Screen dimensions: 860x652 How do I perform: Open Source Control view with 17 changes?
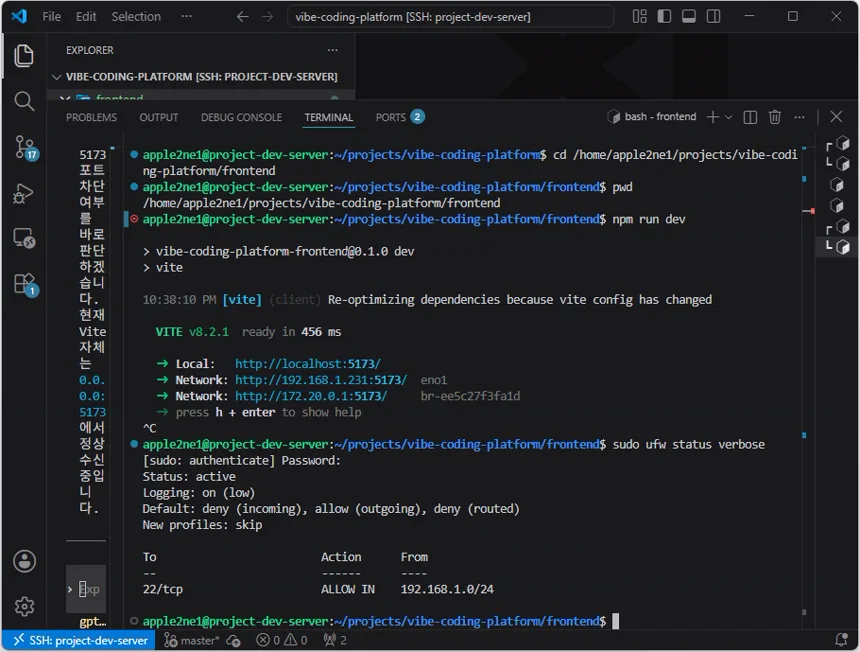(25, 147)
